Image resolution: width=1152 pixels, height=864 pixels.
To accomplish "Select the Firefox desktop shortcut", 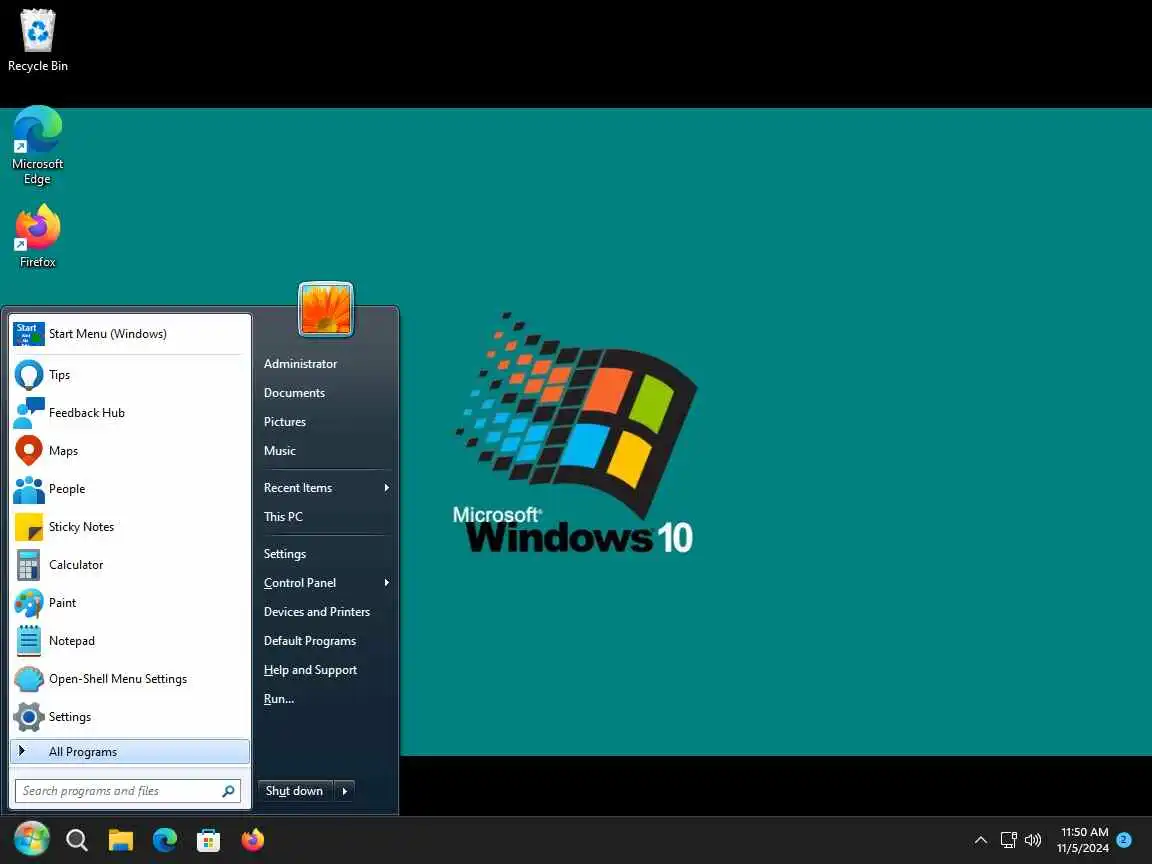I will point(37,237).
